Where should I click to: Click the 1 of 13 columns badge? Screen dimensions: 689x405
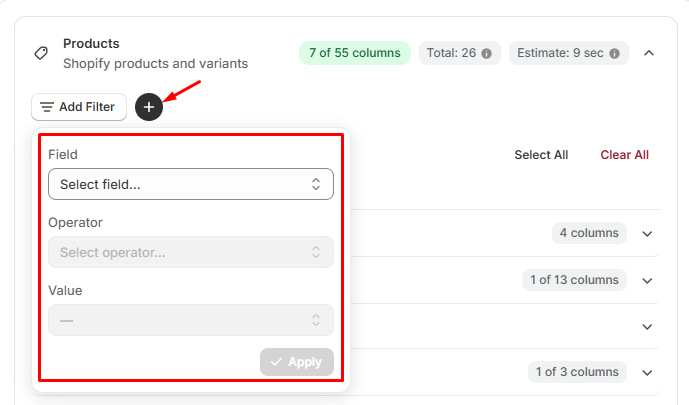574,280
